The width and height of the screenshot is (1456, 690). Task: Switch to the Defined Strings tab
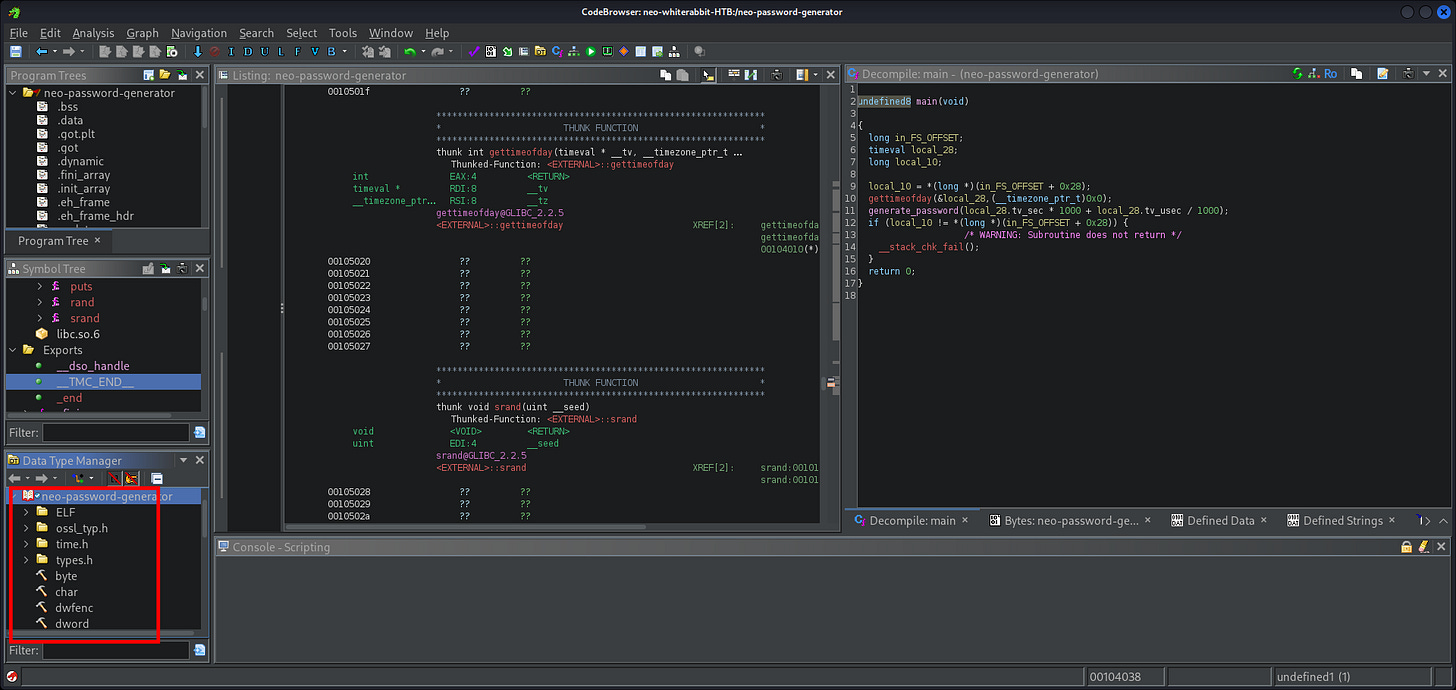(1342, 521)
